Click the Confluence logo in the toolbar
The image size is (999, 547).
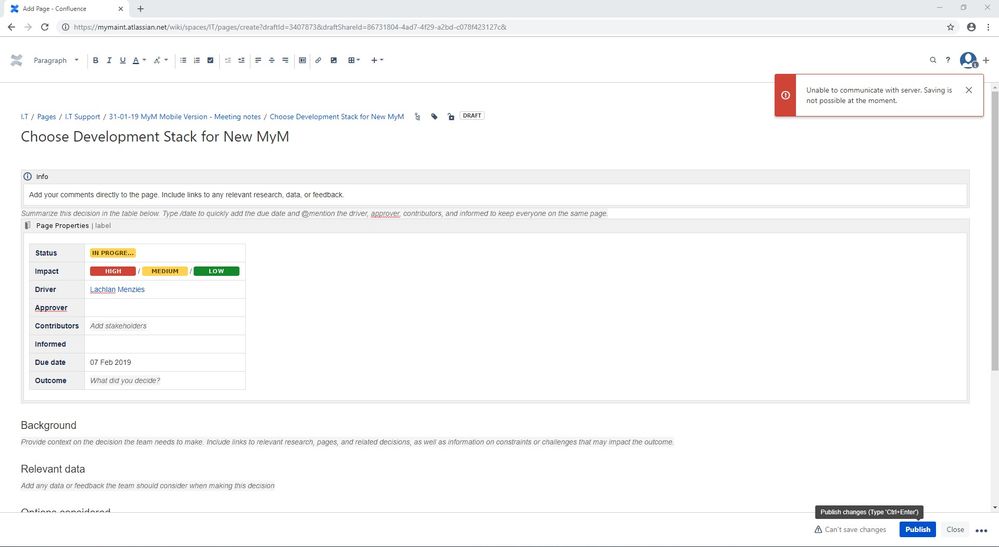click(17, 60)
